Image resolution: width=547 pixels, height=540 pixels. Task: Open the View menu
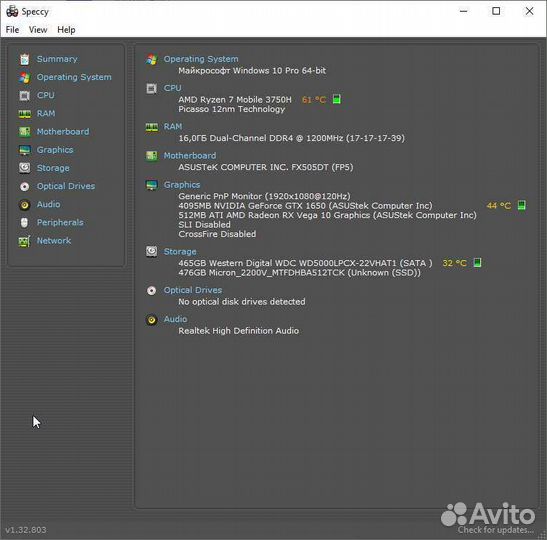(38, 30)
